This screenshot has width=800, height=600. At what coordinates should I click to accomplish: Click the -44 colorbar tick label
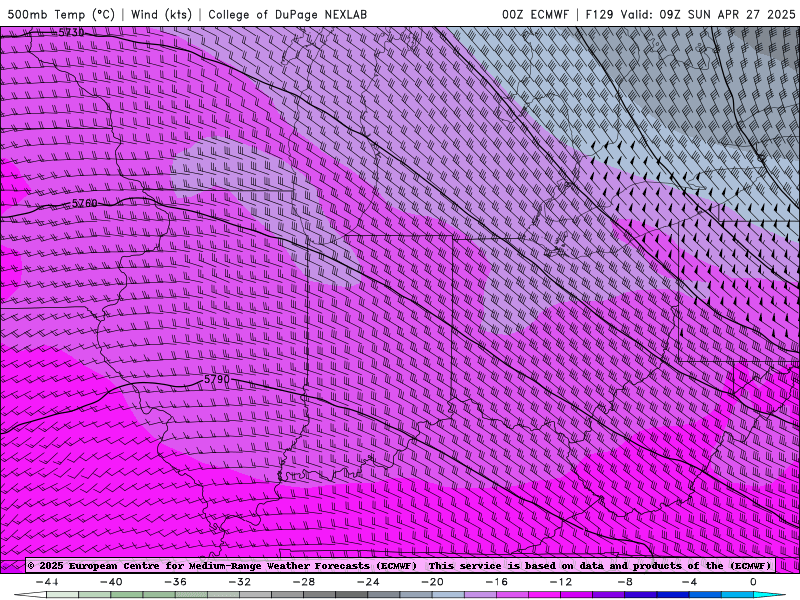coord(47,582)
